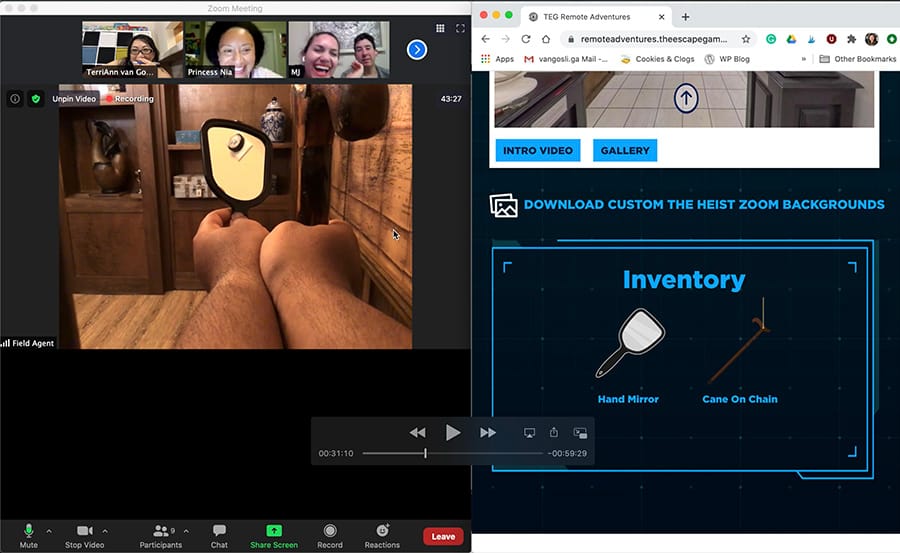Open the Apps bookmark shortcut

(x=498, y=59)
